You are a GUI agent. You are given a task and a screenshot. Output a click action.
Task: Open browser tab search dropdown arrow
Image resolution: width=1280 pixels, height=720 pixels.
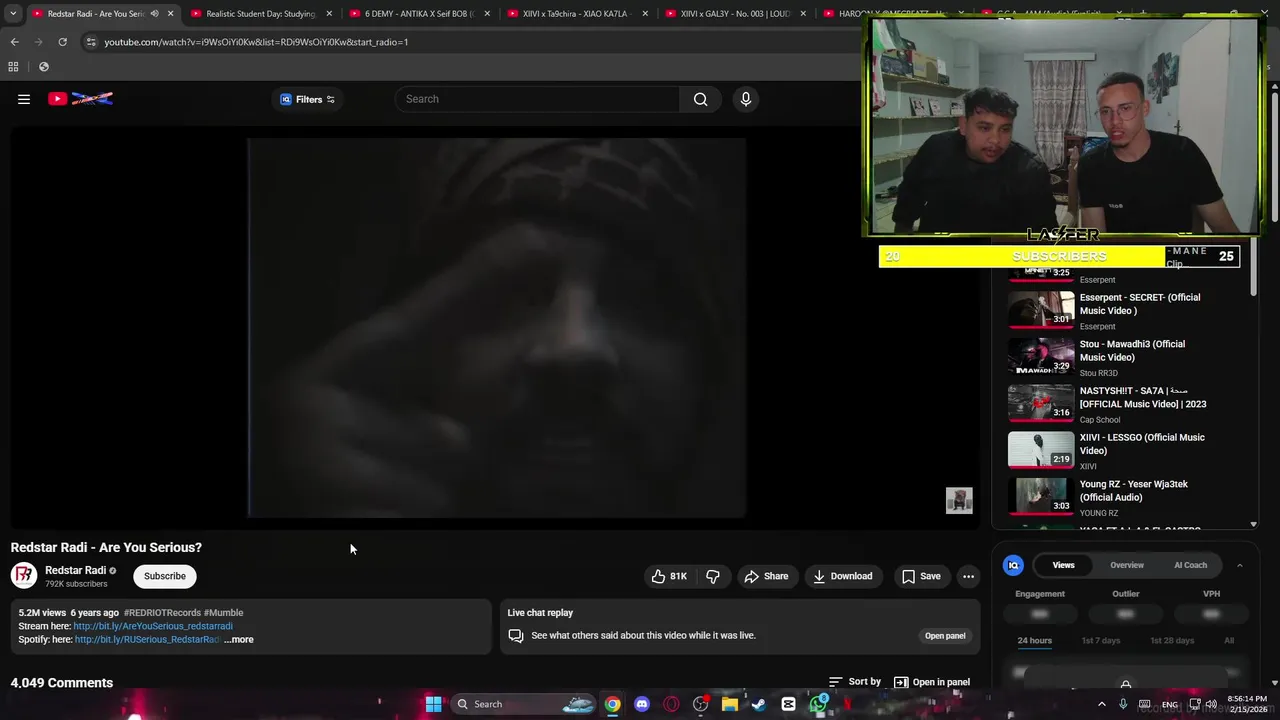pyautogui.click(x=13, y=14)
